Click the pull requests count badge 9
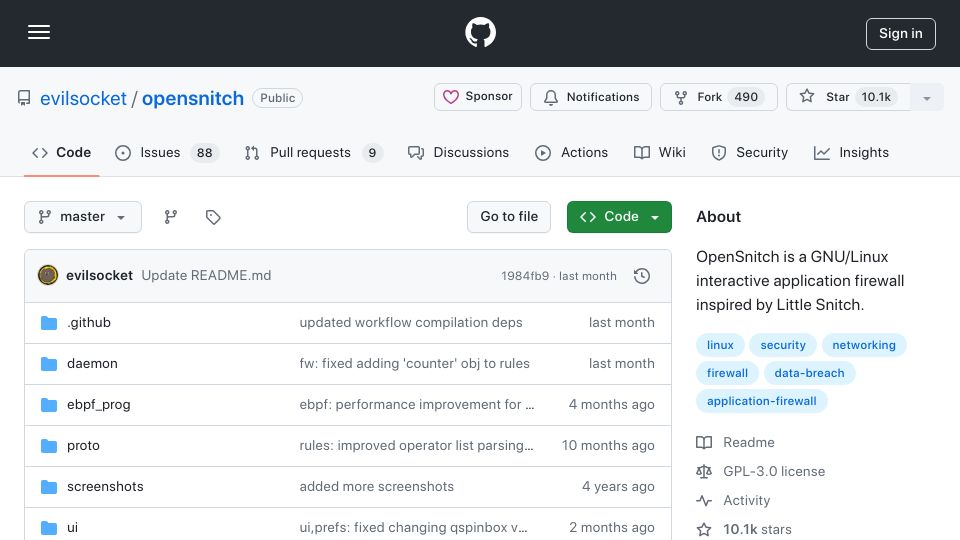 [x=372, y=153]
